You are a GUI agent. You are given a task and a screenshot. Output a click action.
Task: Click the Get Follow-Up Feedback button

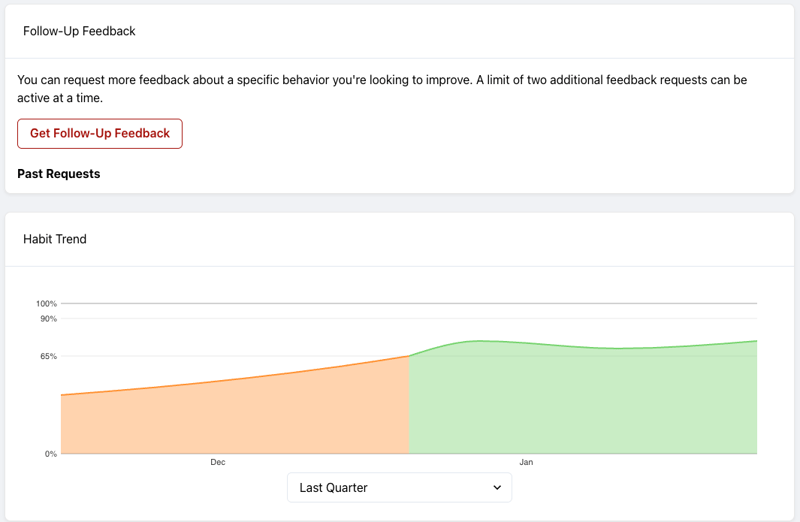(x=100, y=133)
